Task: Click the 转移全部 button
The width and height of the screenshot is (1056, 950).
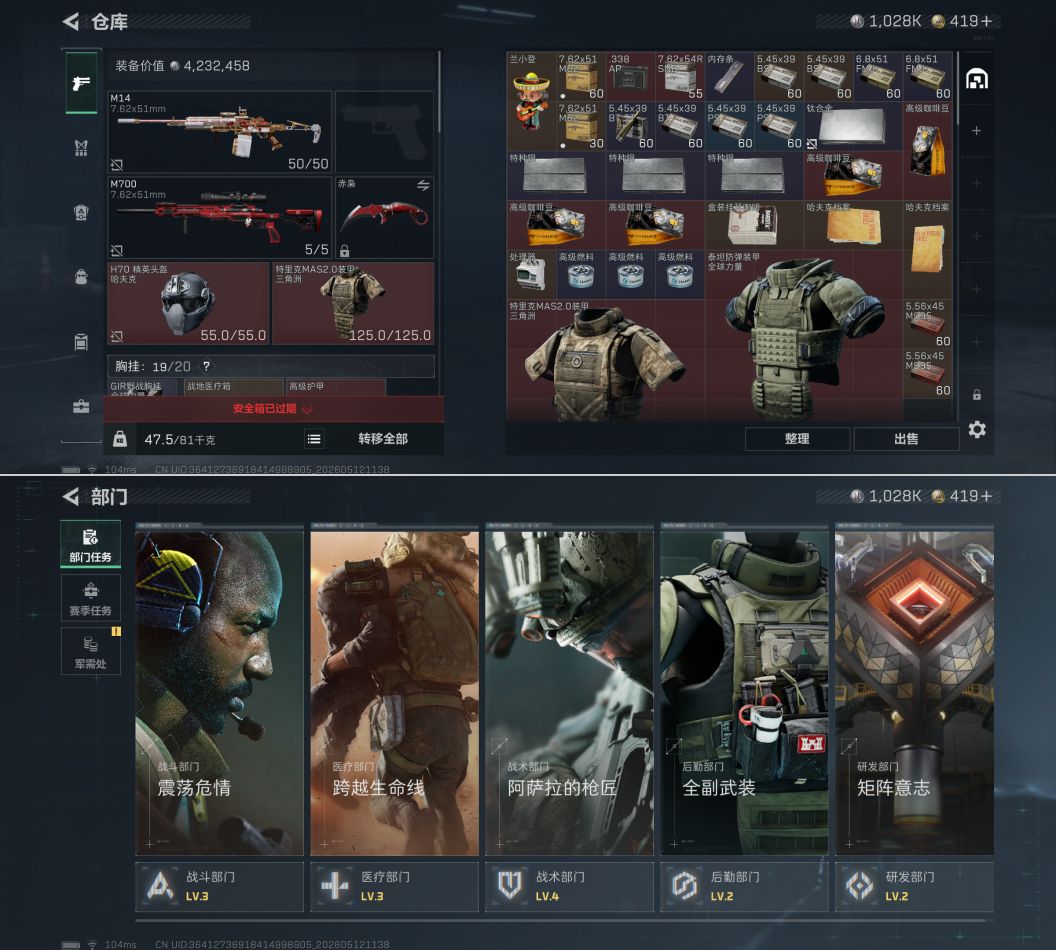Action: point(383,439)
